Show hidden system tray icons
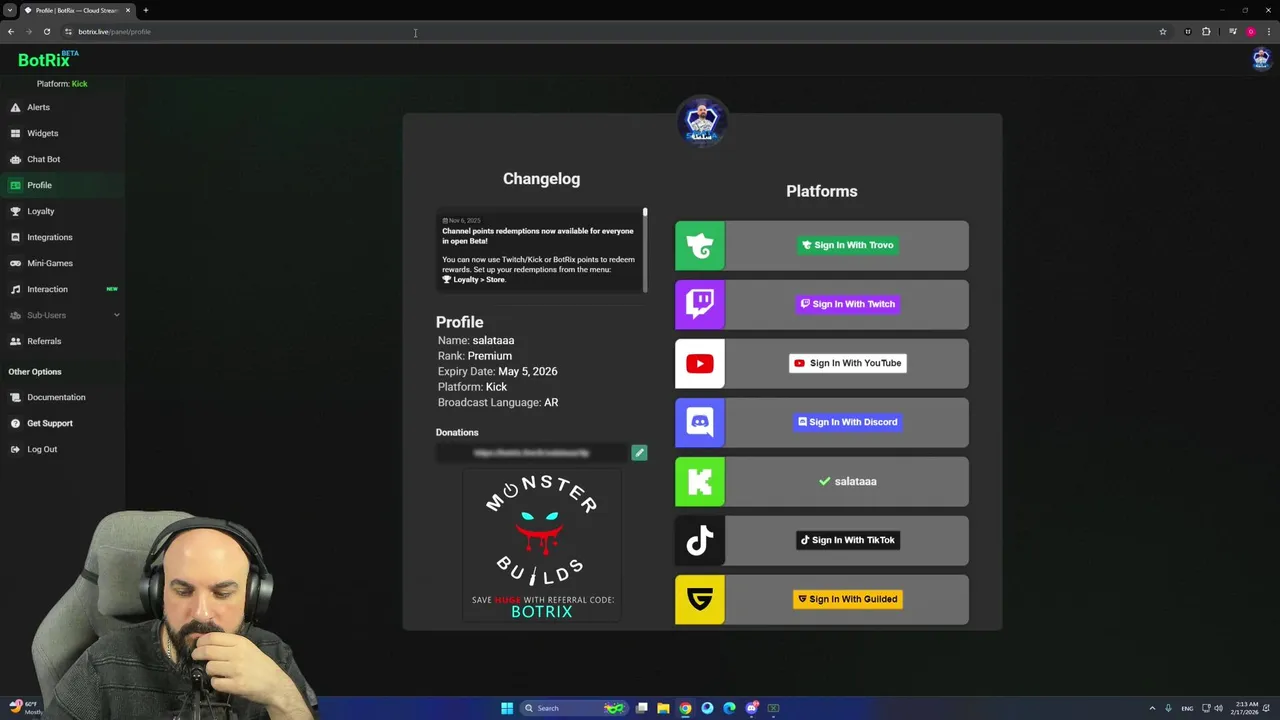The width and height of the screenshot is (1280, 720). click(x=1152, y=708)
